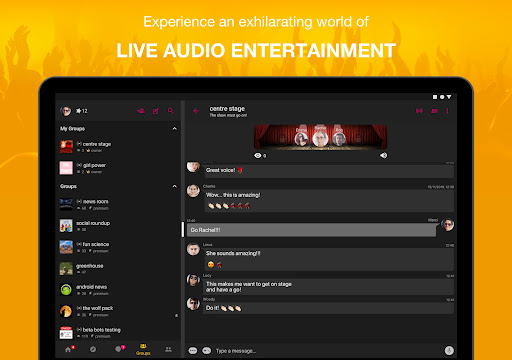The image size is (512, 360).
Task: Open the three-dot overflow menu
Action: click(x=447, y=111)
